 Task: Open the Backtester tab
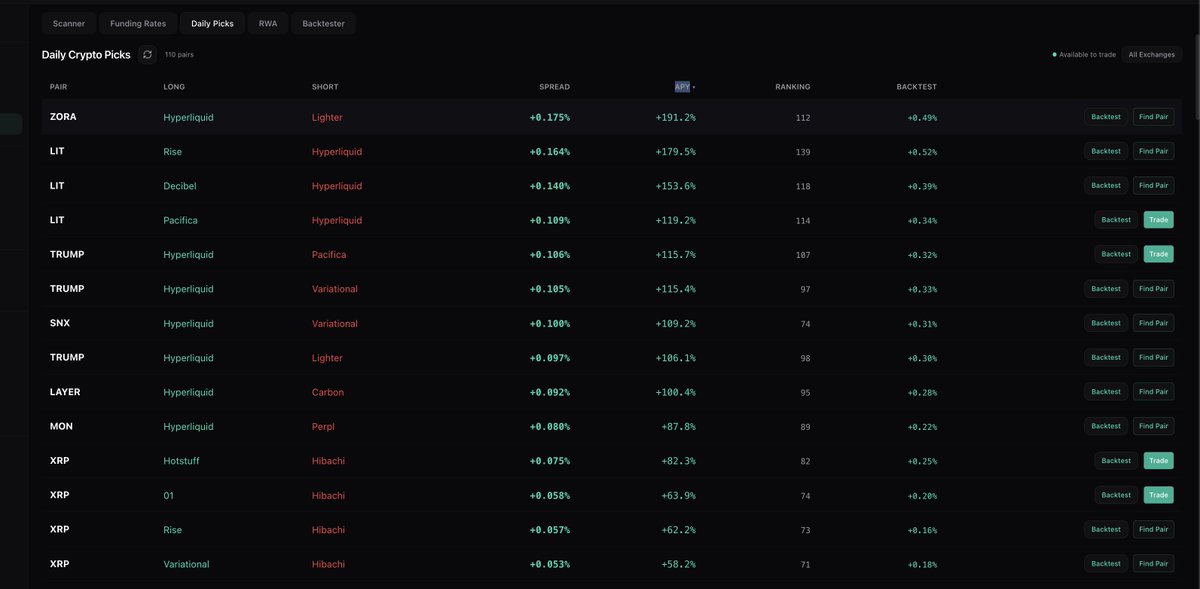pyautogui.click(x=323, y=23)
